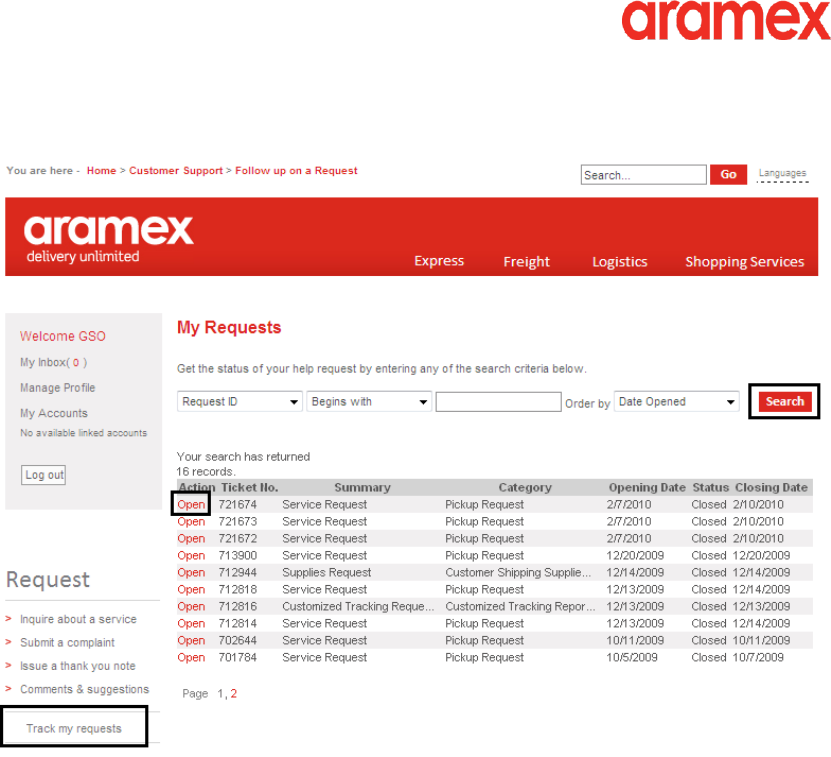Open ticket 721674
The height and width of the screenshot is (757, 831).
click(191, 505)
